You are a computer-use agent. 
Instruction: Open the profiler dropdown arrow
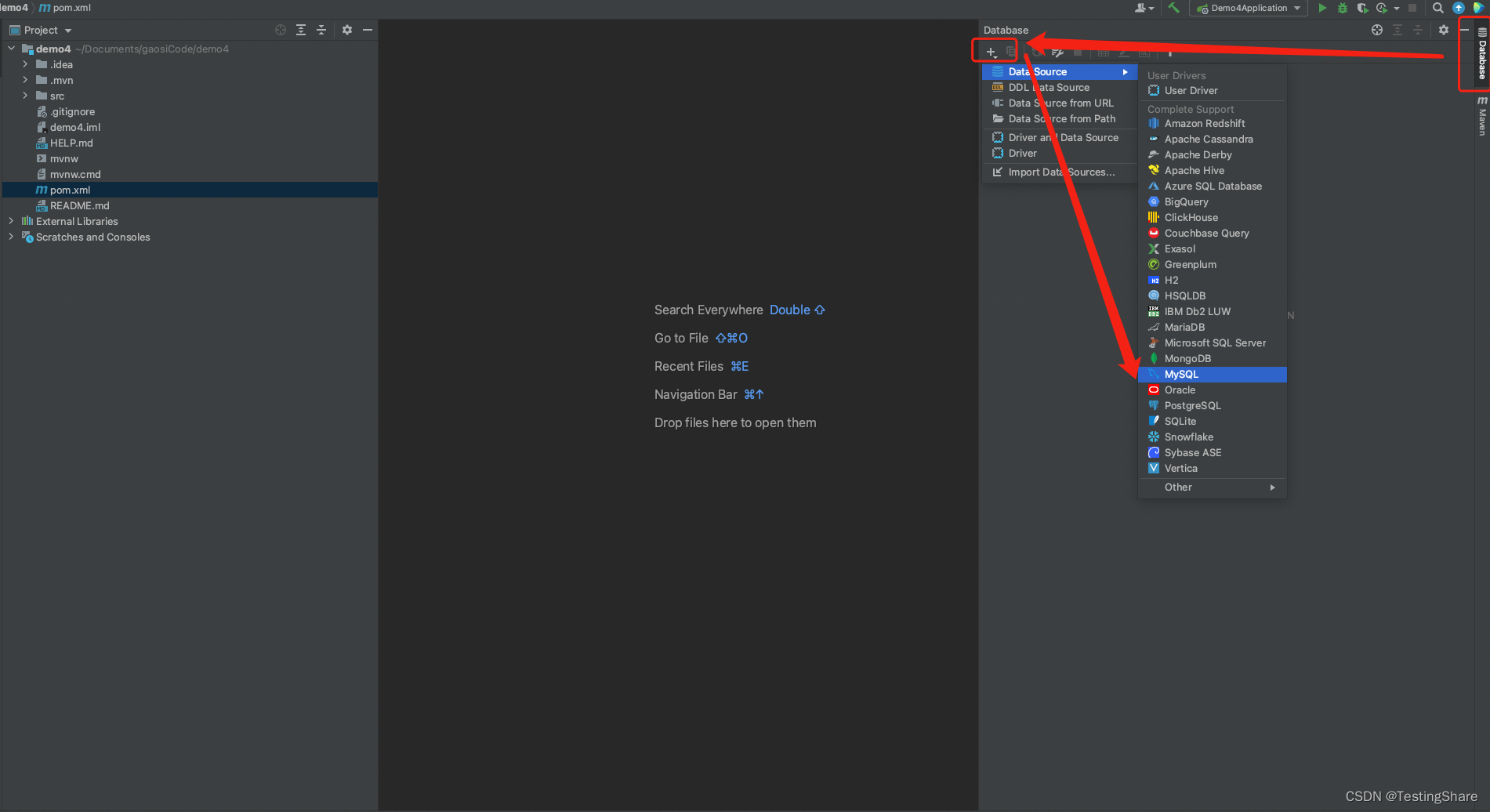pyautogui.click(x=1397, y=9)
